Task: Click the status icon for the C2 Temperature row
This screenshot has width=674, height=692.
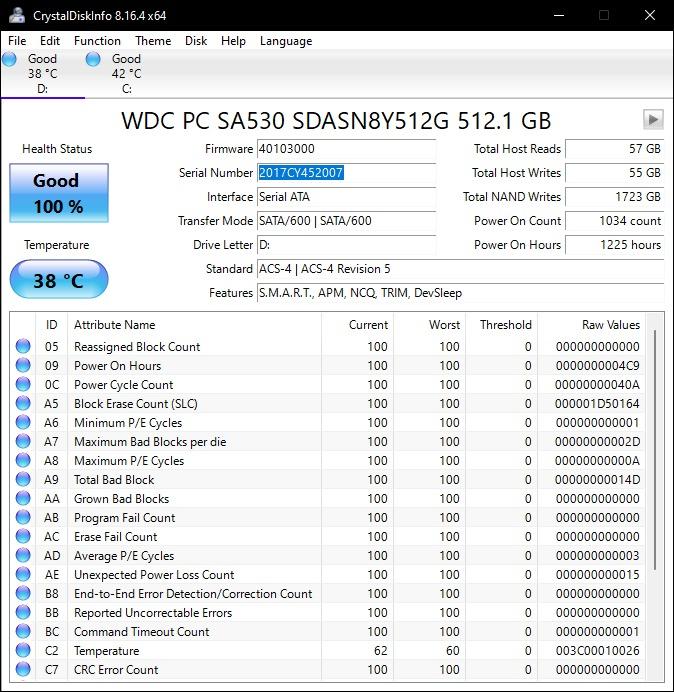Action: coord(23,650)
